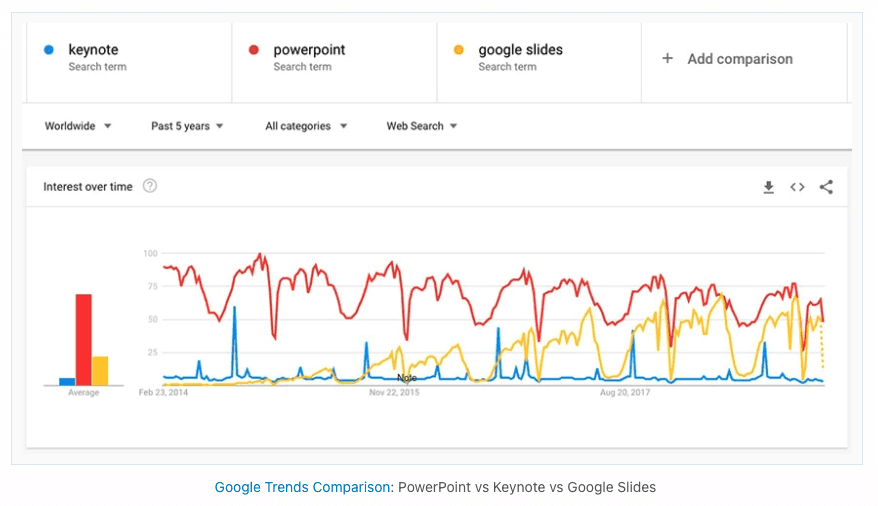
Task: Download the Interest over time data
Action: [768, 187]
